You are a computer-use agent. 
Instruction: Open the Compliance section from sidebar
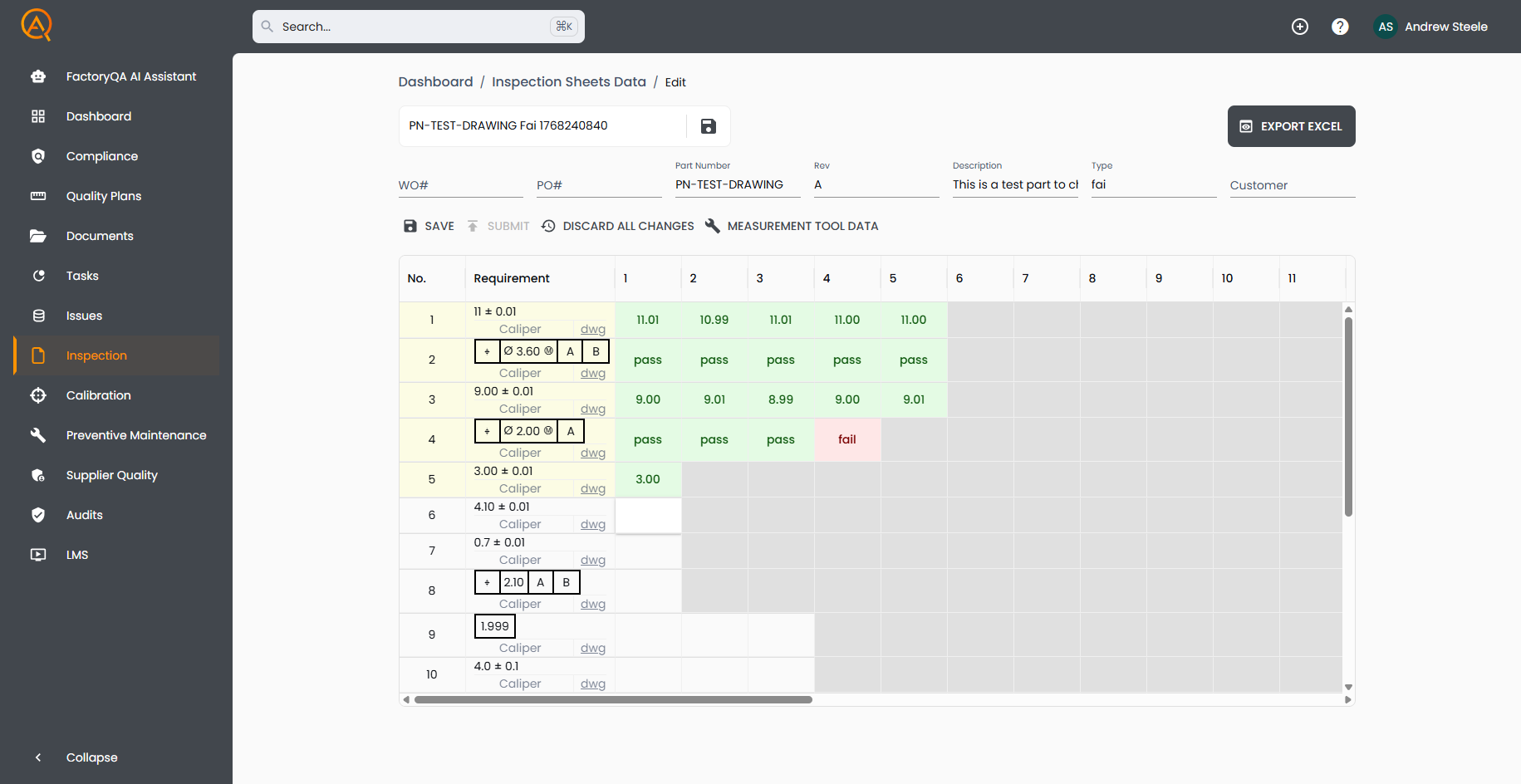pyautogui.click(x=101, y=156)
